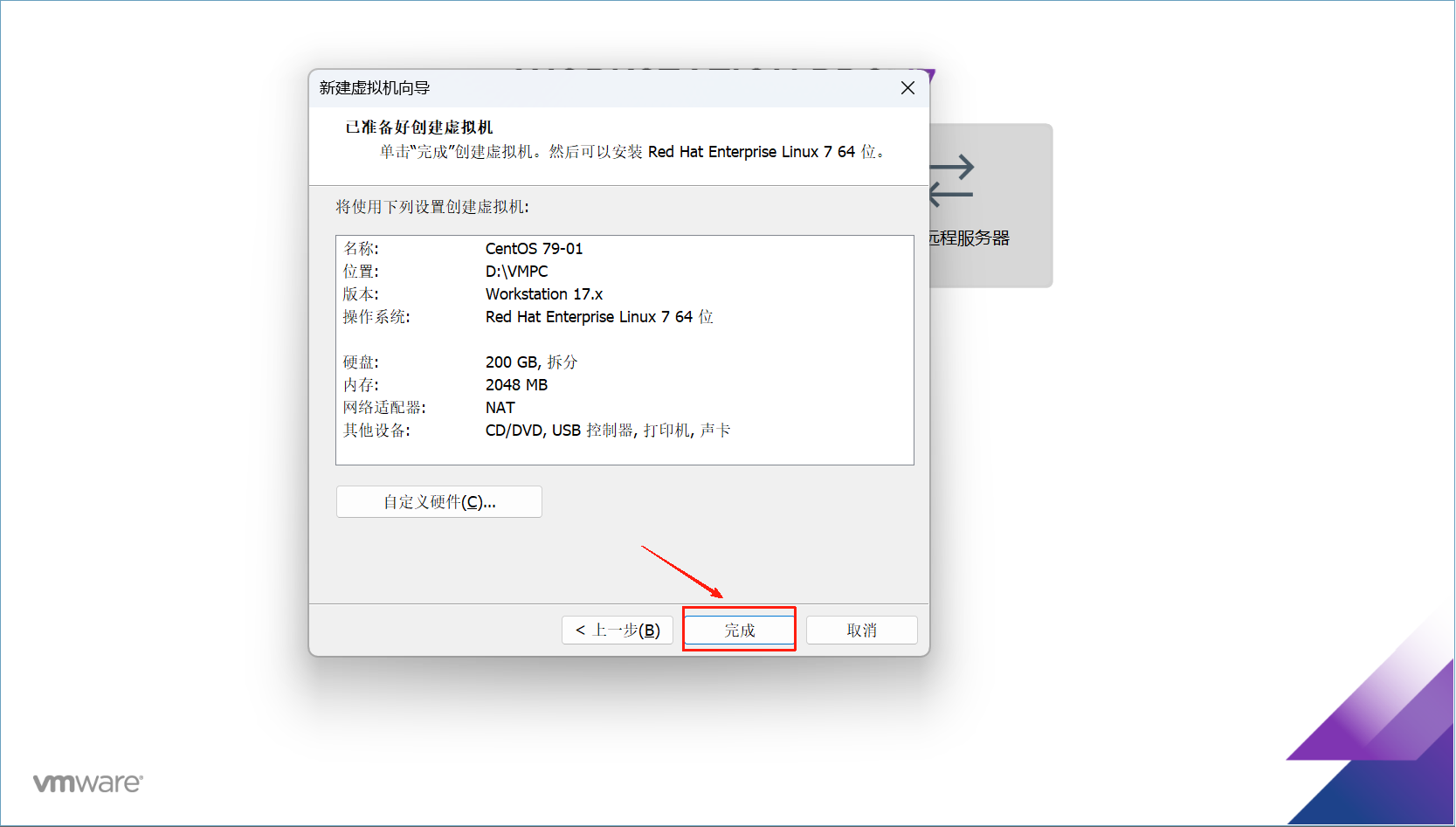Screen dimensions: 1456x827
Task: Click the 名称: label
Action: pyautogui.click(x=361, y=249)
